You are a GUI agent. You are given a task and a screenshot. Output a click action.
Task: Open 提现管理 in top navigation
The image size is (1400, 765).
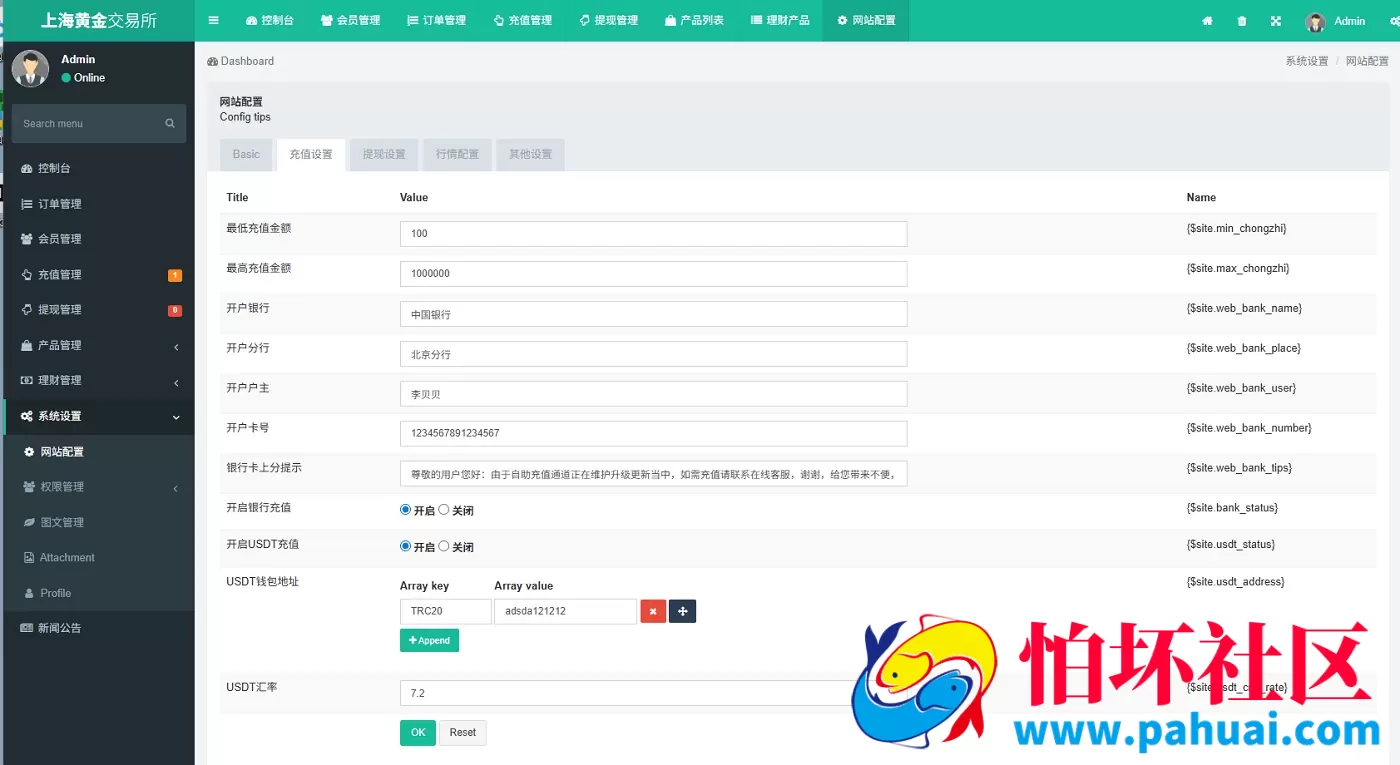point(609,21)
